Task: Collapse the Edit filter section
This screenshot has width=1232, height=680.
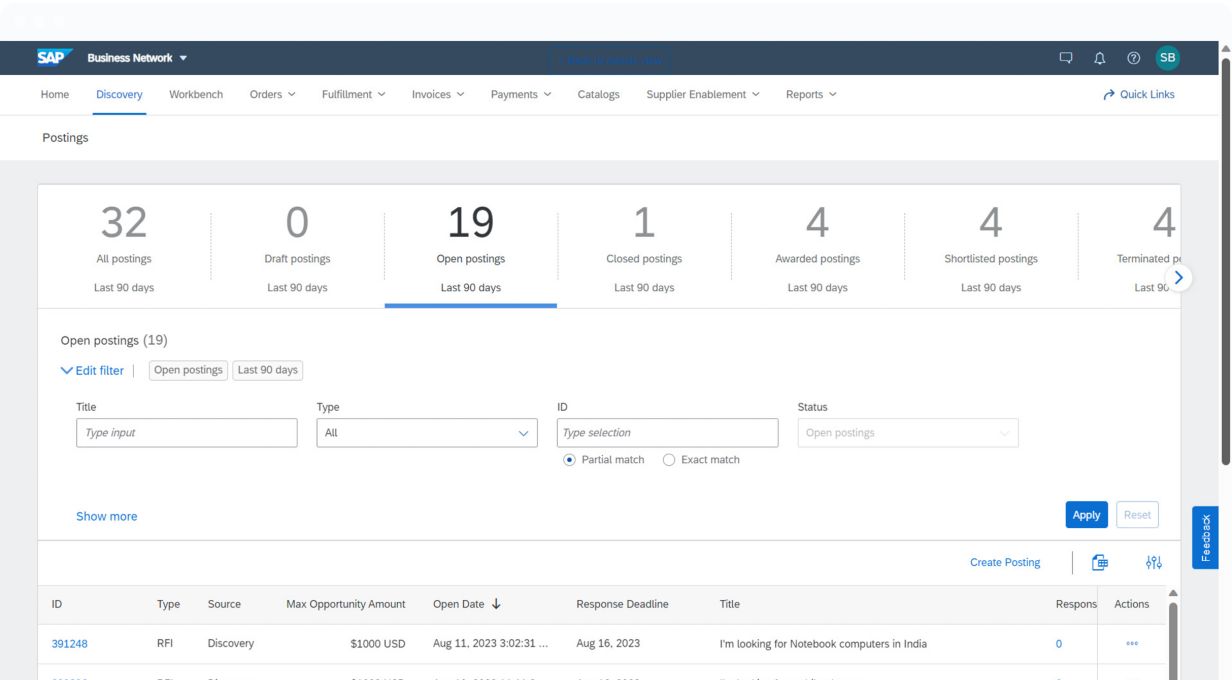Action: 92,370
